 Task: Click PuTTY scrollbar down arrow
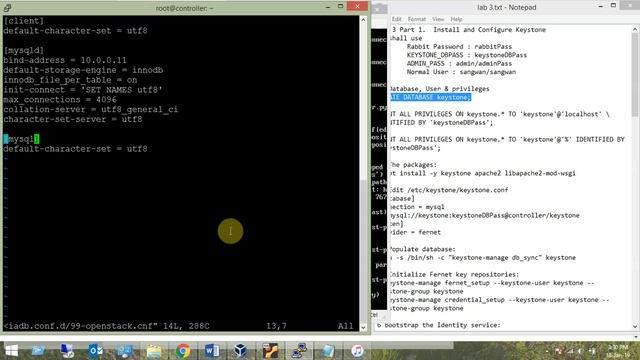click(x=363, y=327)
